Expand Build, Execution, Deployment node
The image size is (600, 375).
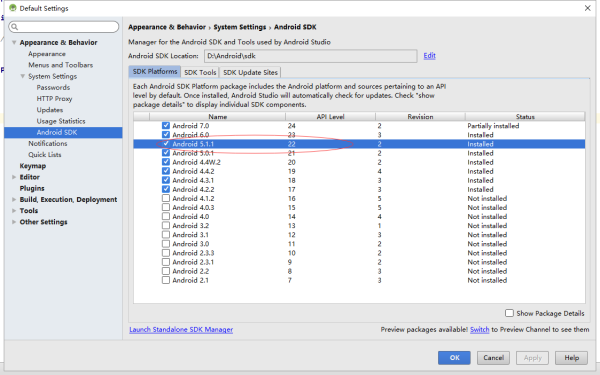coord(14,199)
